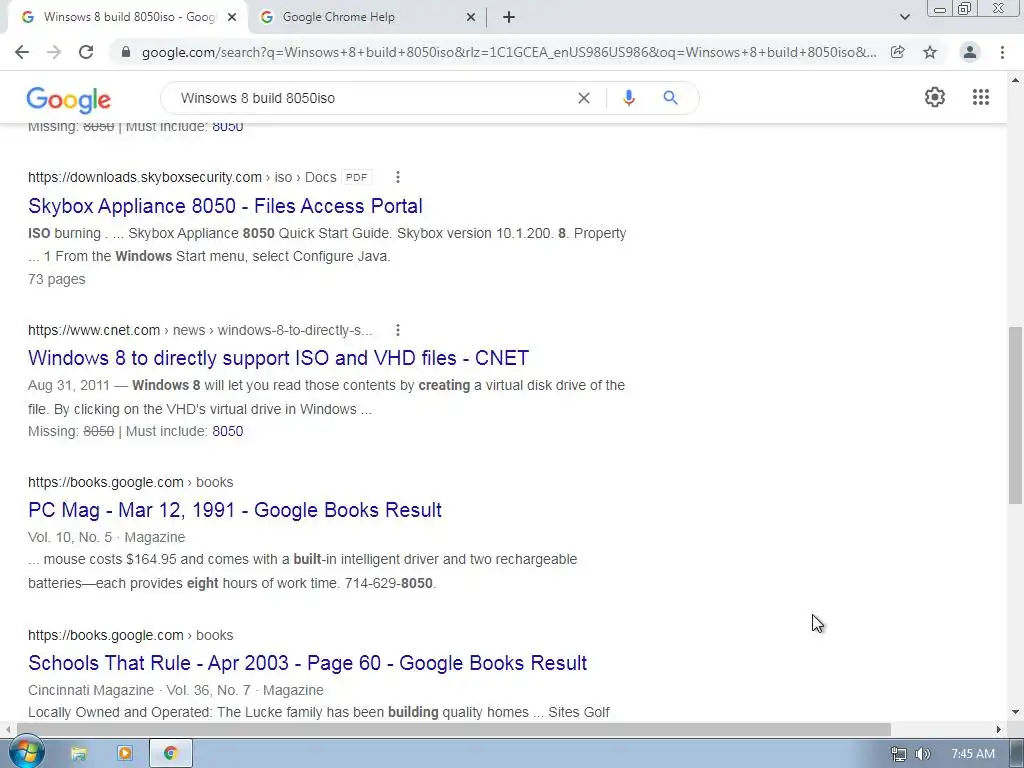The image size is (1024, 768).
Task: Click the Show desktop strip
Action: (x=1016, y=754)
